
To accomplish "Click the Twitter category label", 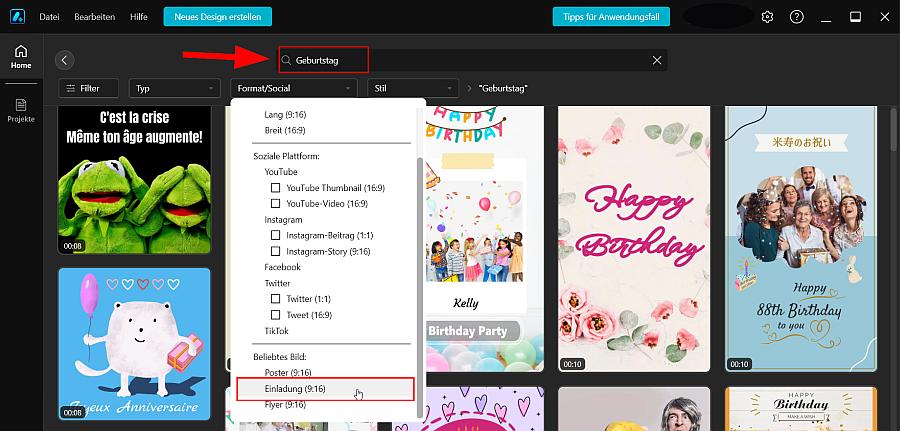I will [277, 283].
